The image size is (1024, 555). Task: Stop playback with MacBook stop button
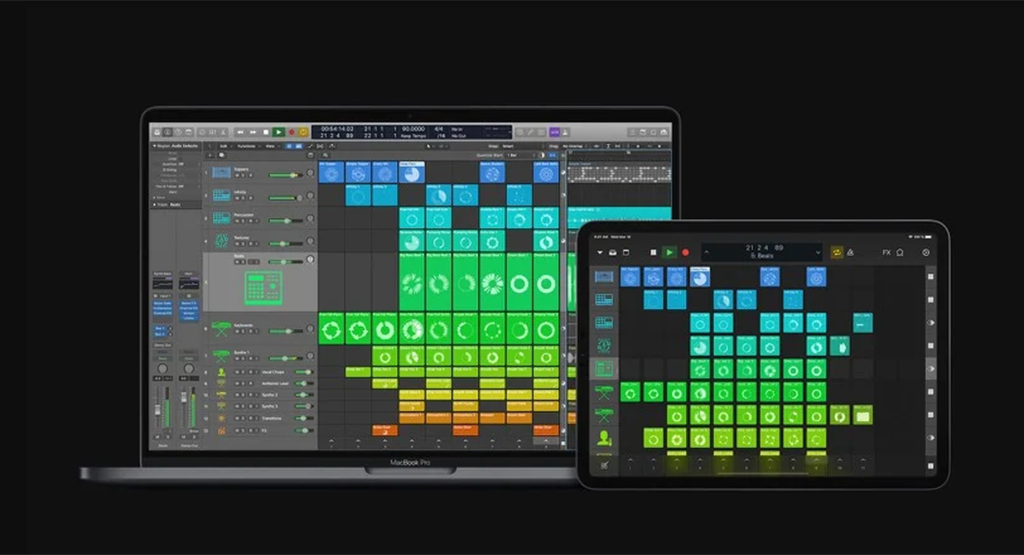(266, 132)
